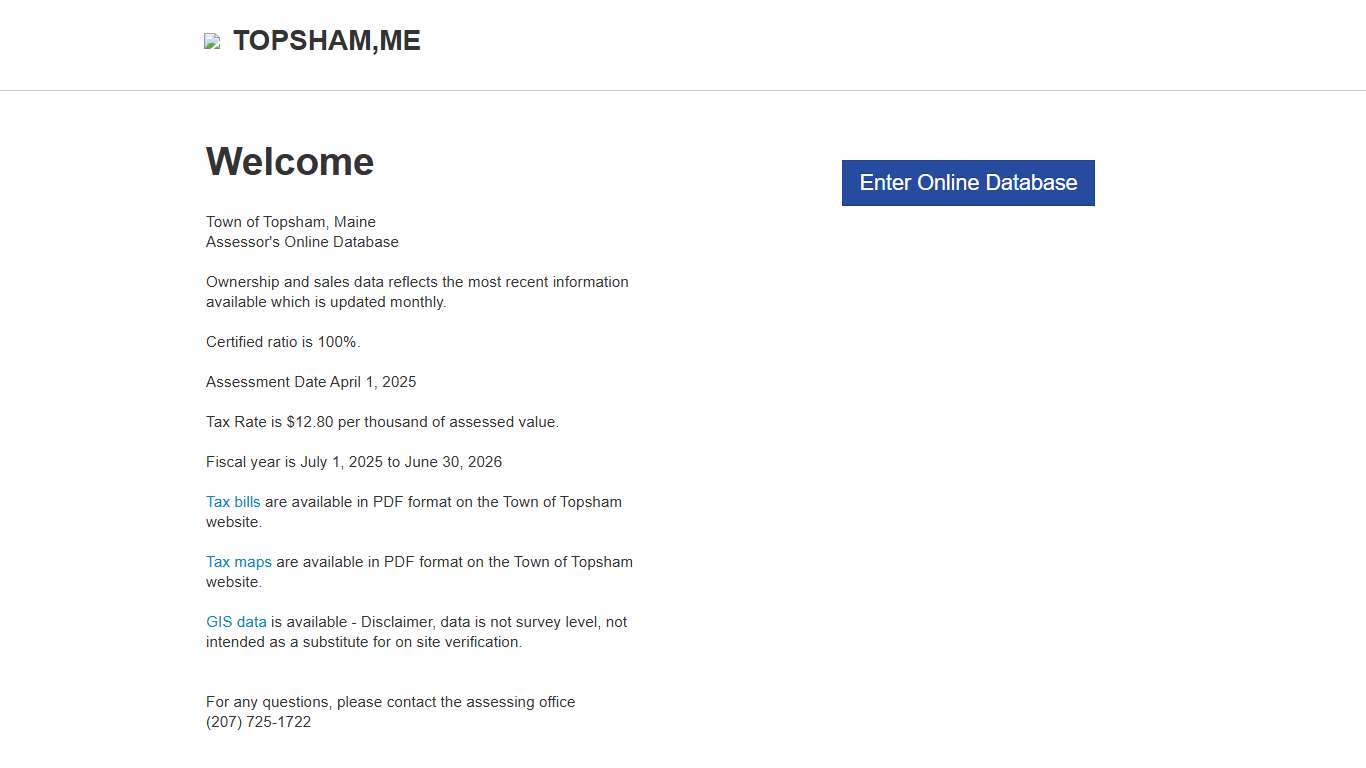Open the Tax maps link
Viewport: 1366px width, 768px height.
tap(239, 562)
